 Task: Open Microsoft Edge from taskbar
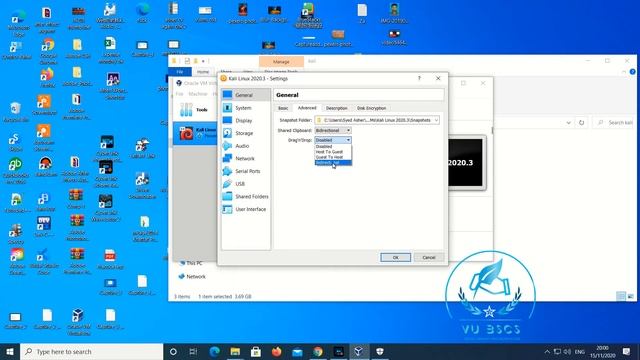click(x=215, y=351)
